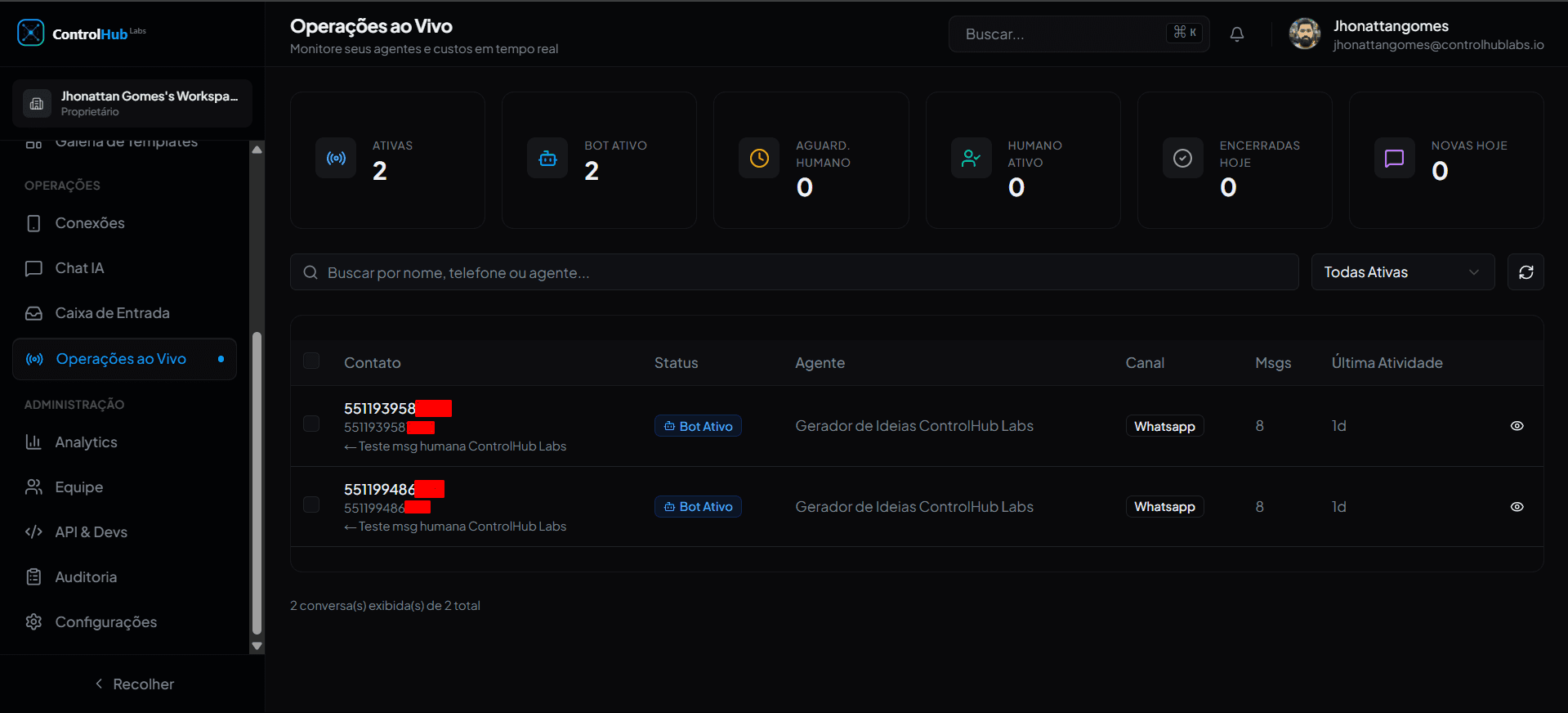
Task: Click the workspace building icon
Action: (x=37, y=103)
